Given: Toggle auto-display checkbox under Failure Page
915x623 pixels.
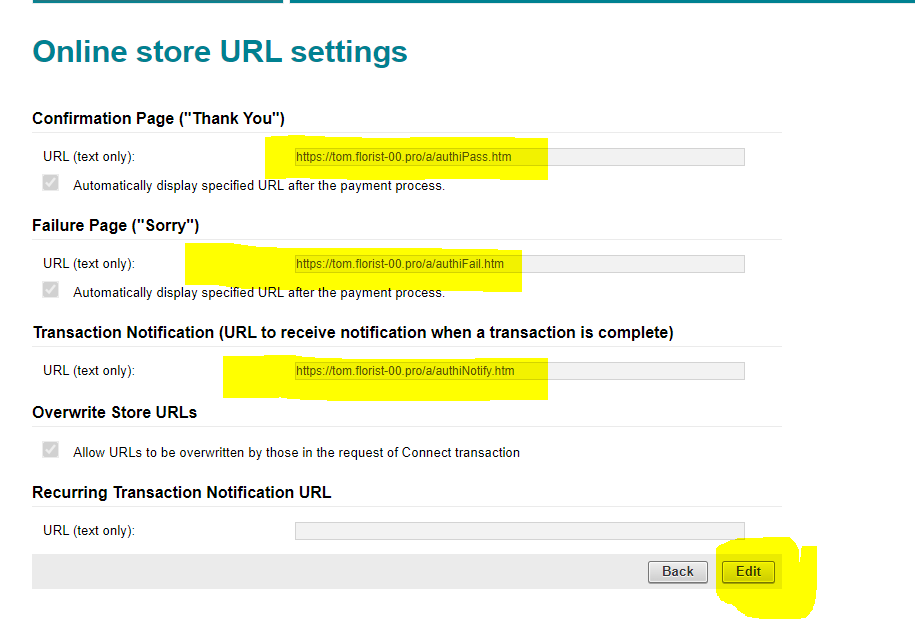Looking at the screenshot, I should (x=51, y=289).
